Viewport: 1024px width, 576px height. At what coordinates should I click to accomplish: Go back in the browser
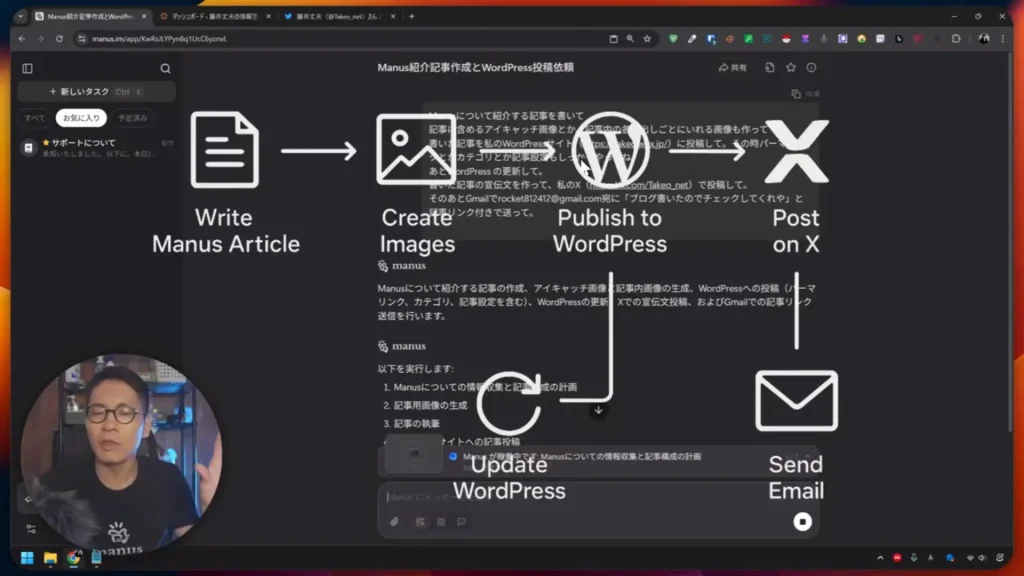[x=22, y=39]
